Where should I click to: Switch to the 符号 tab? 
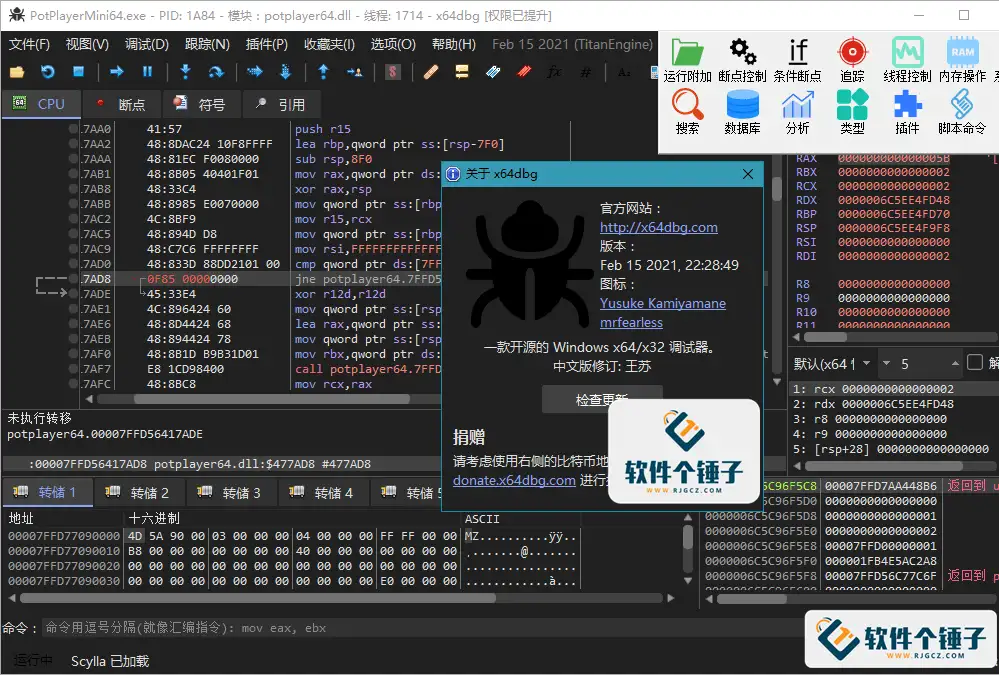point(200,105)
